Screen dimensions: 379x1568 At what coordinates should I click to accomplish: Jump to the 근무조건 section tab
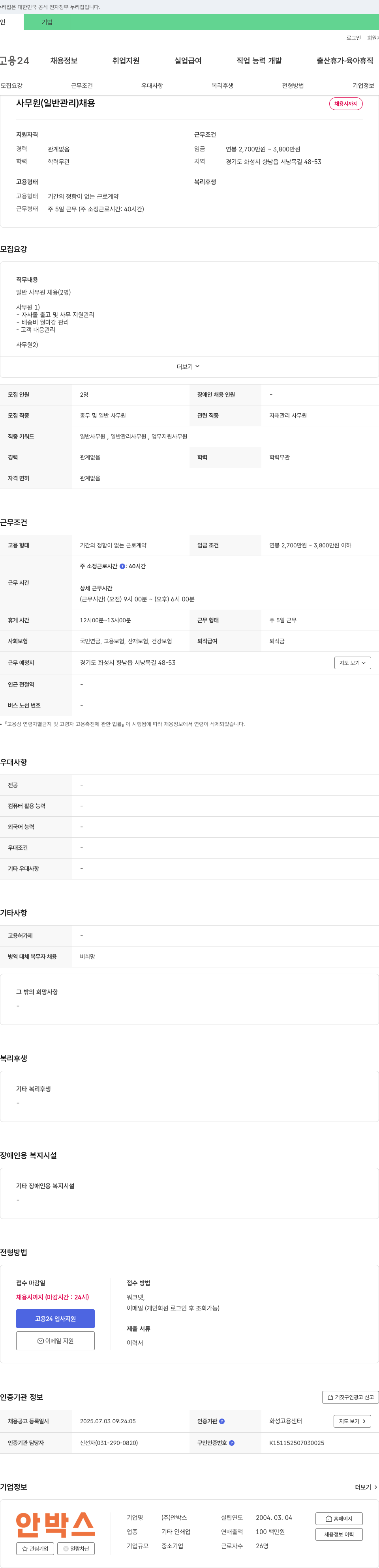pos(82,86)
